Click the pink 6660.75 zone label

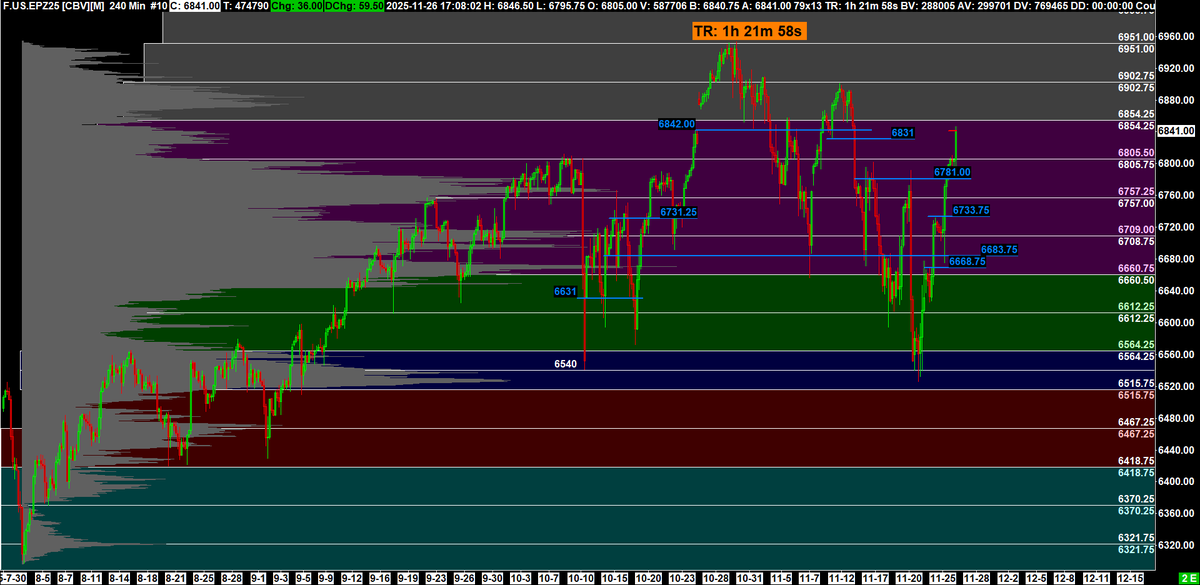point(1136,268)
